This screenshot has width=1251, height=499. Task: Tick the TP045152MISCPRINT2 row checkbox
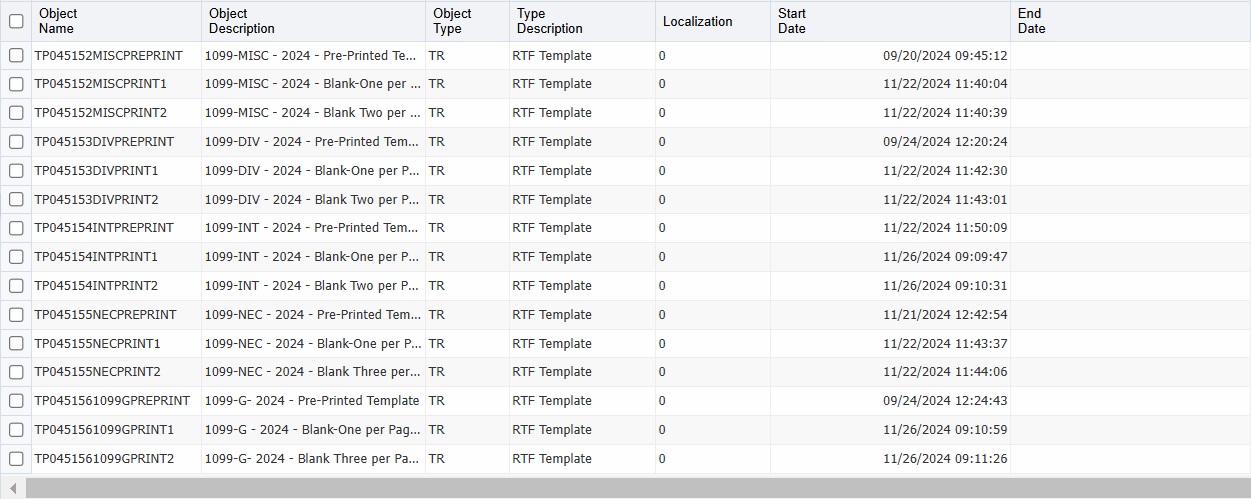pyautogui.click(x=16, y=113)
